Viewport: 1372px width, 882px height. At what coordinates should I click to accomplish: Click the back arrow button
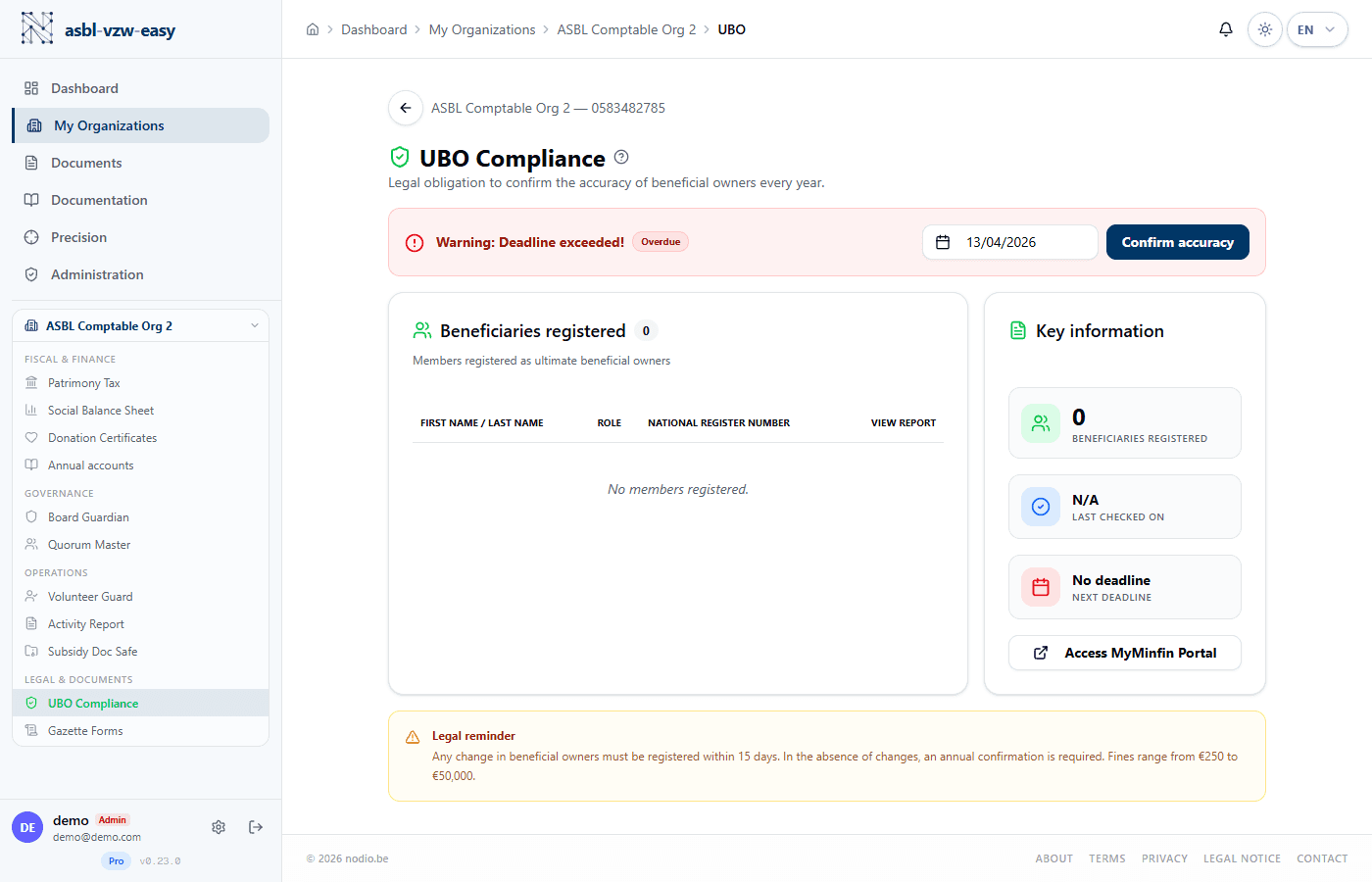coord(406,108)
